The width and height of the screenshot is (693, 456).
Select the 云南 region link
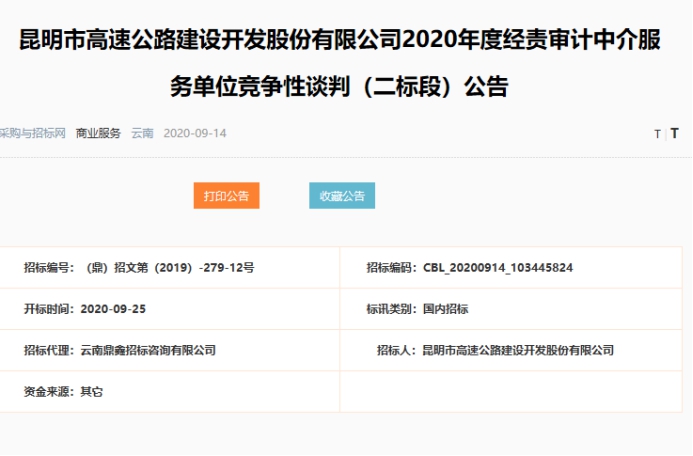click(x=142, y=133)
